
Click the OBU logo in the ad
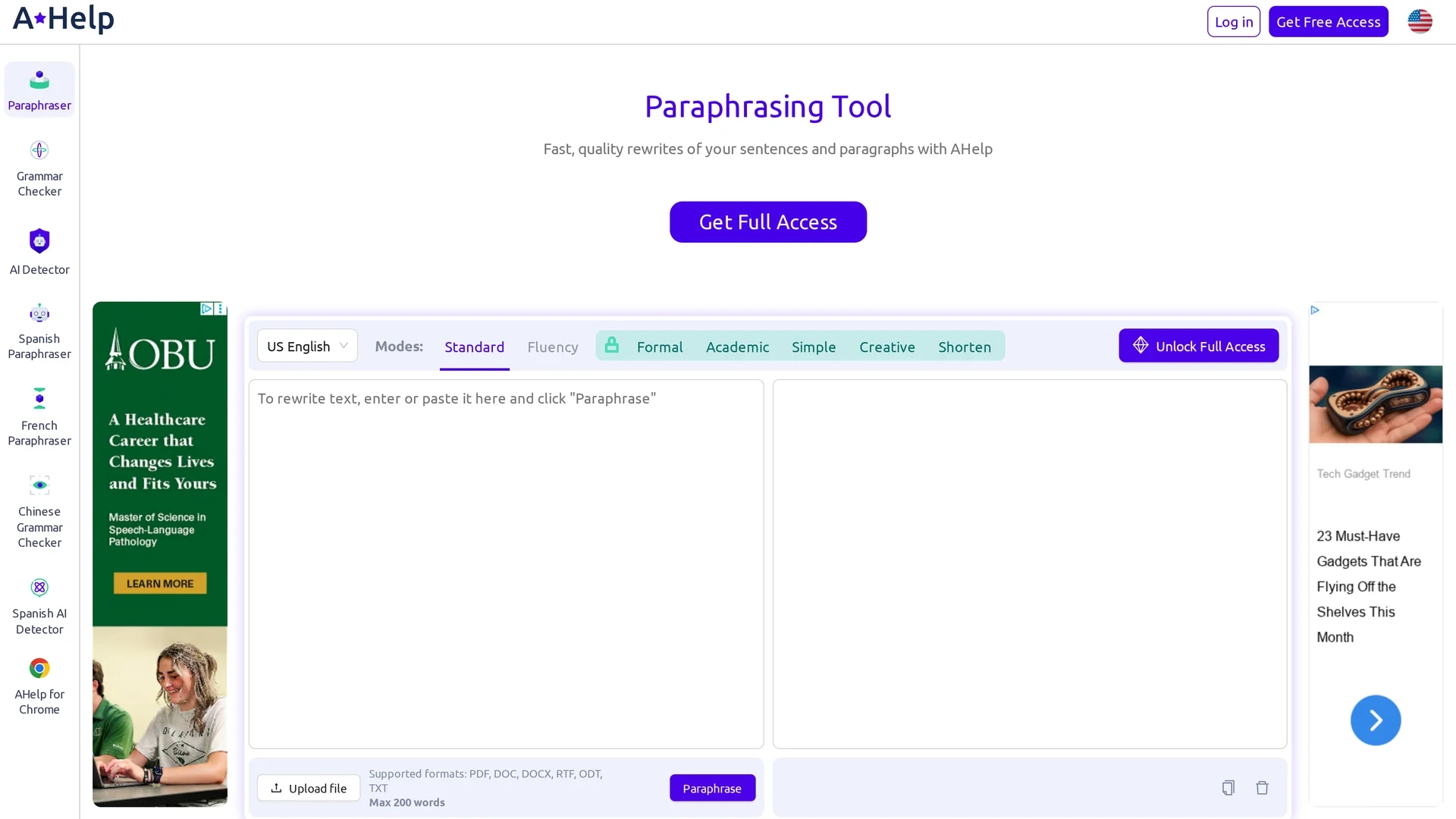[x=160, y=350]
